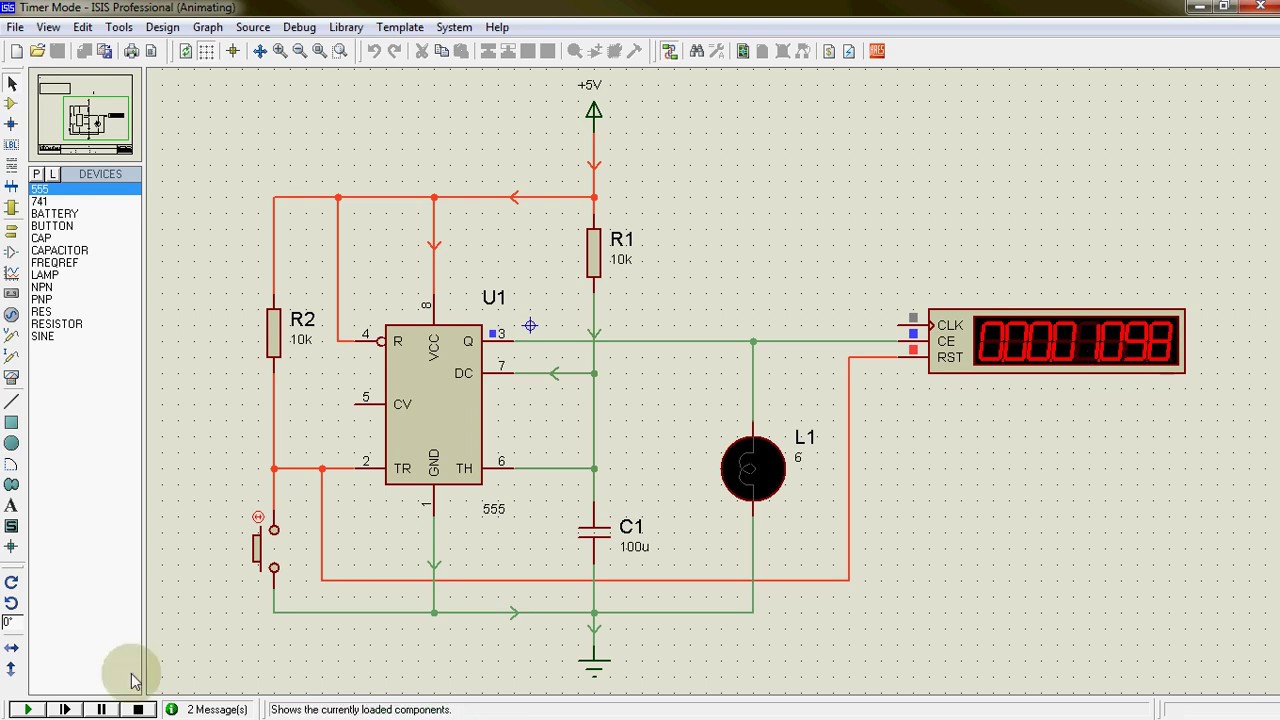Toggle the Wire Autorouter icon
1280x720 pixels.
[x=670, y=51]
